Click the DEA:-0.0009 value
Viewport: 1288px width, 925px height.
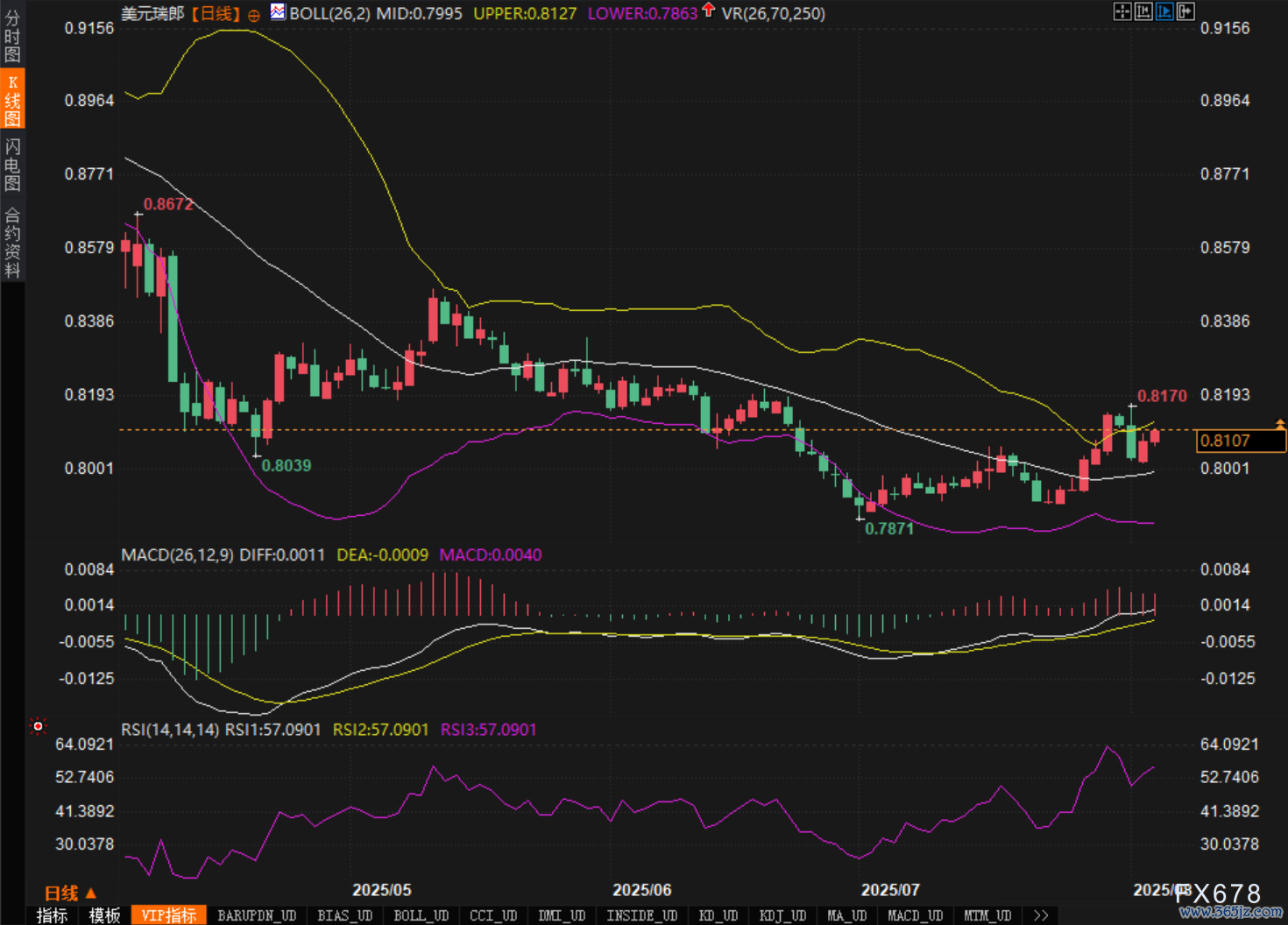(x=383, y=554)
